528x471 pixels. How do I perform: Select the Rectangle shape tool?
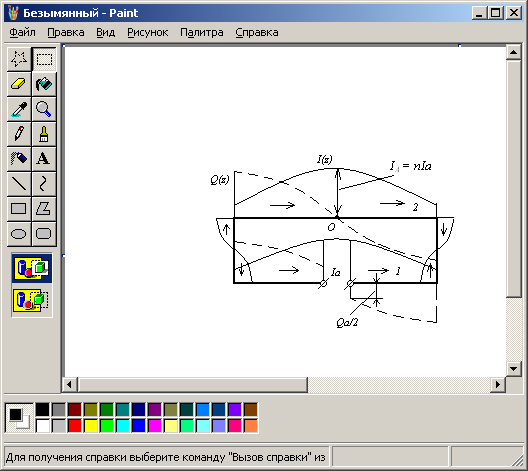pyautogui.click(x=19, y=208)
